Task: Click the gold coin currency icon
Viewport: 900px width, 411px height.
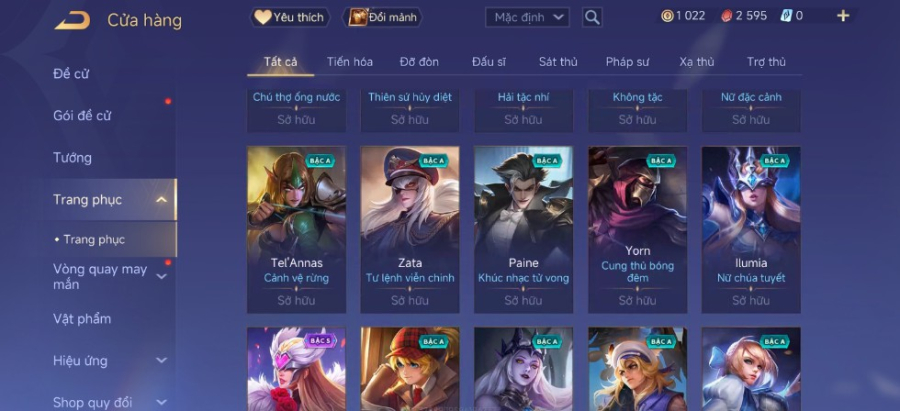Action: 667,16
